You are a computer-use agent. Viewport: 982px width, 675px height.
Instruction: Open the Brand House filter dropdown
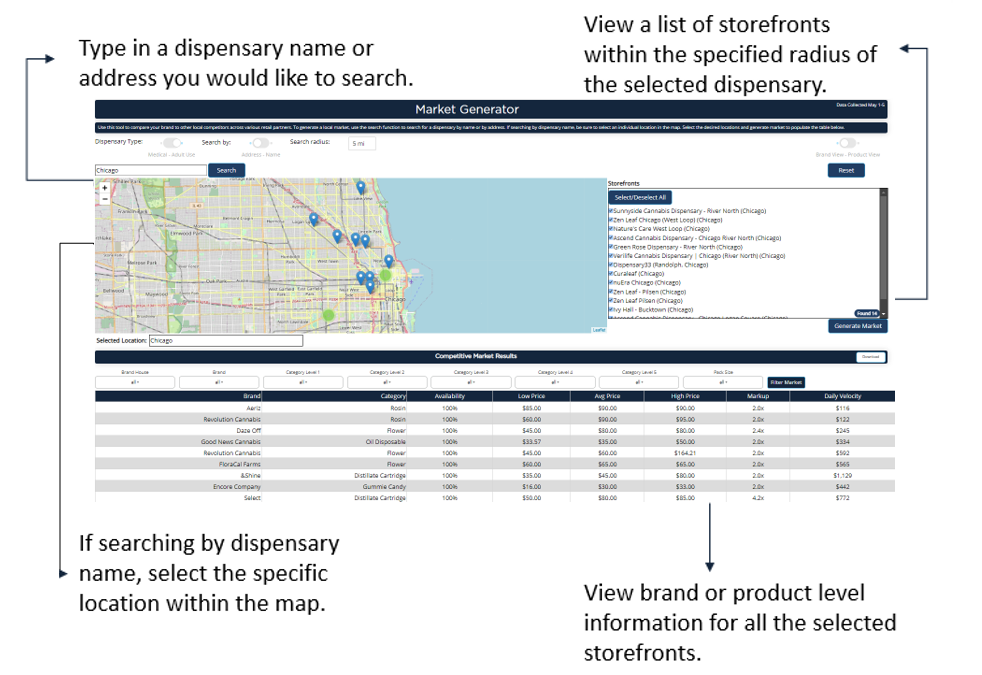(134, 382)
